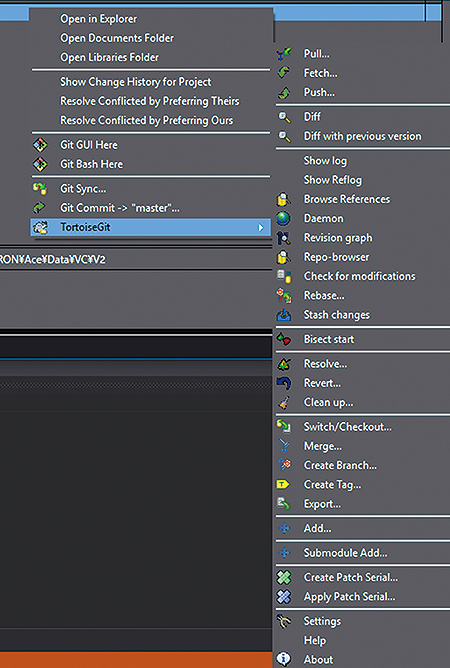Click the Git Sync icon
Screen dimensions: 450x668
[40, 188]
